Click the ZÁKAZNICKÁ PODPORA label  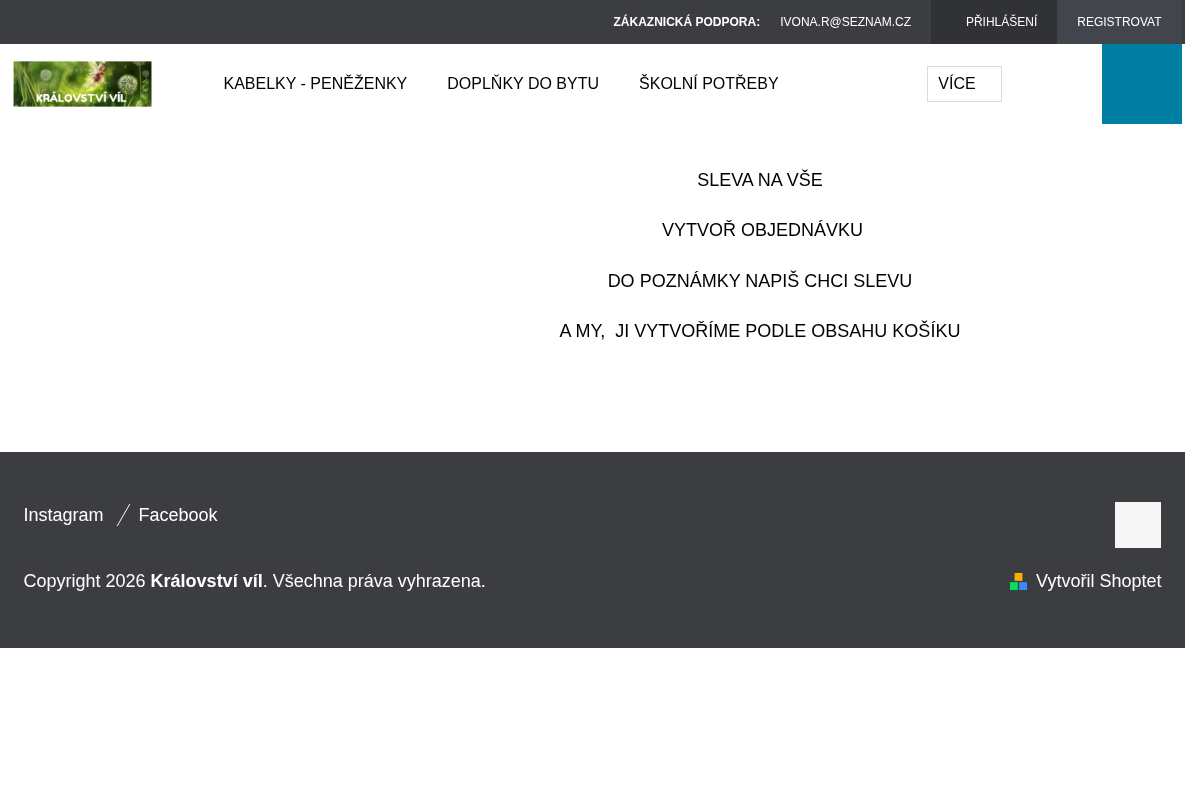pyautogui.click(x=686, y=22)
